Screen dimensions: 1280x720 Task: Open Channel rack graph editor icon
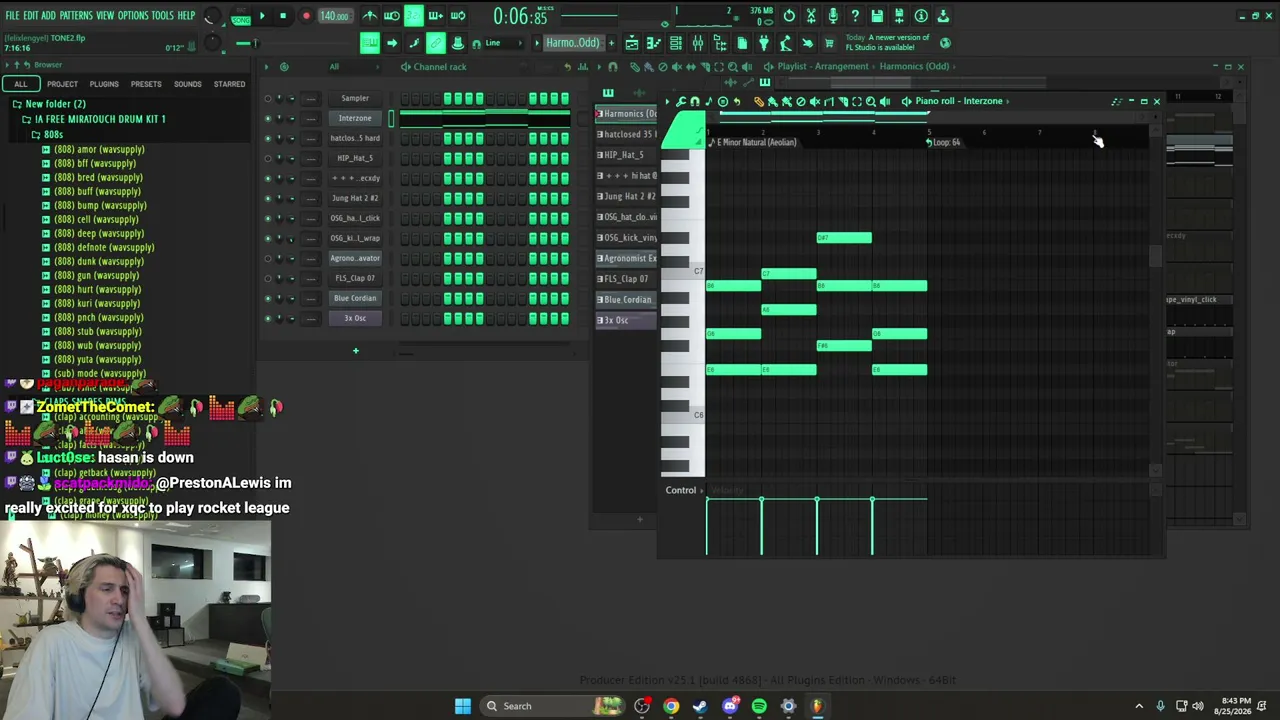point(581,67)
